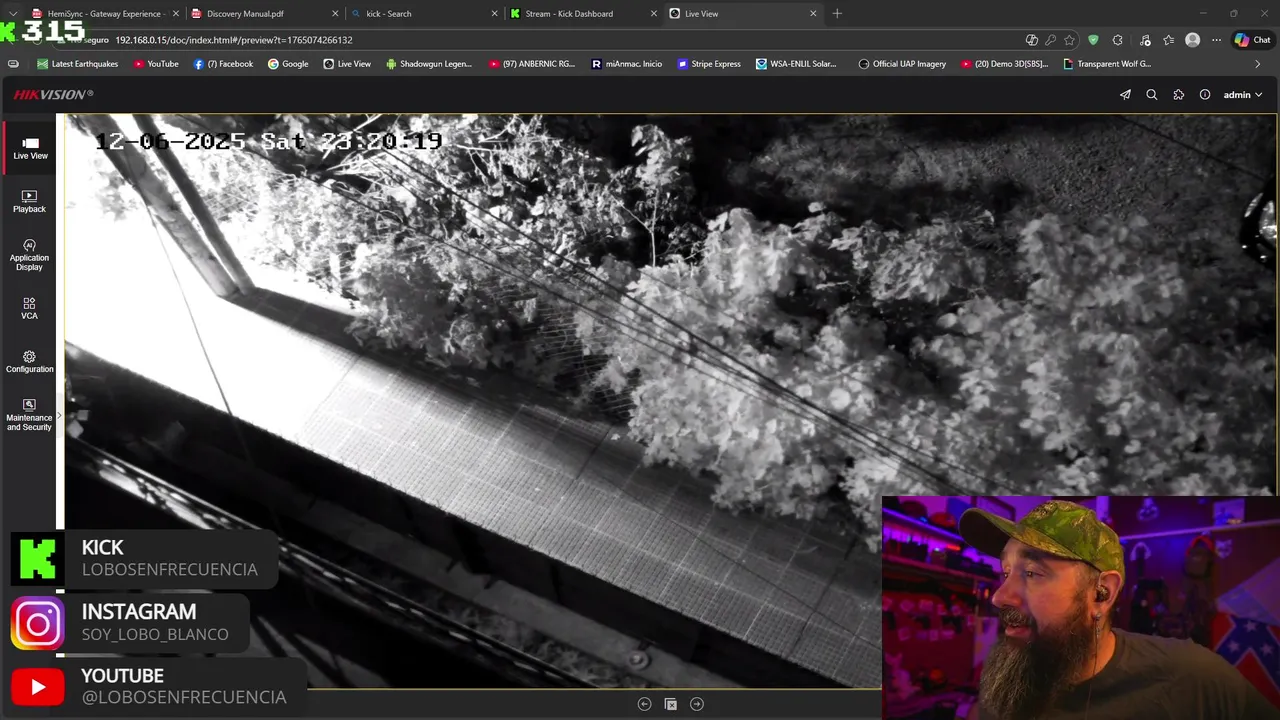The width and height of the screenshot is (1280, 720).
Task: Open the Shadowgun Legends bookmark
Action: pos(428,64)
